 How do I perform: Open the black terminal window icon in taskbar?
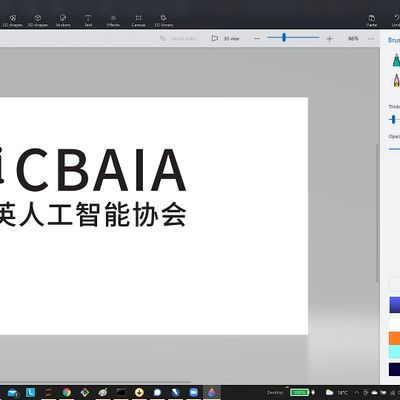(121, 392)
